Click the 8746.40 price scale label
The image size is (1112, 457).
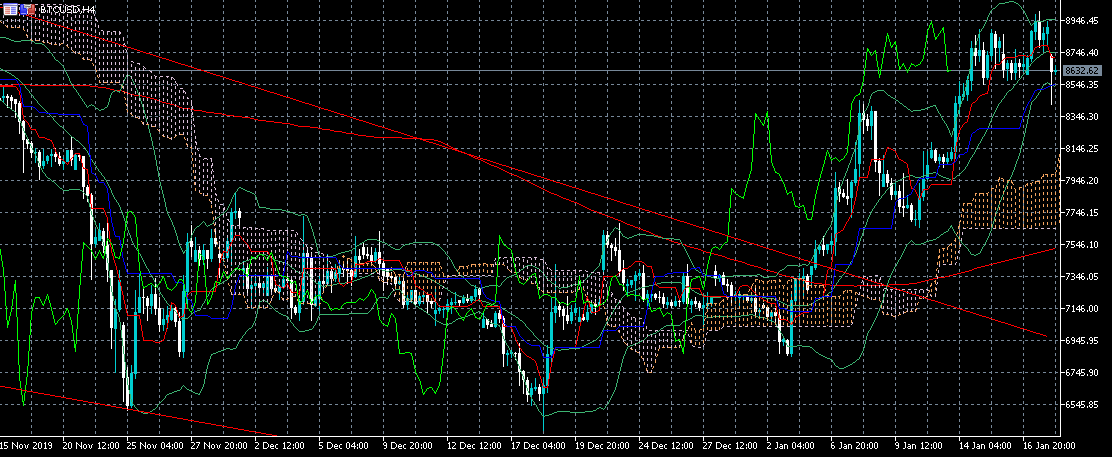1082,53
